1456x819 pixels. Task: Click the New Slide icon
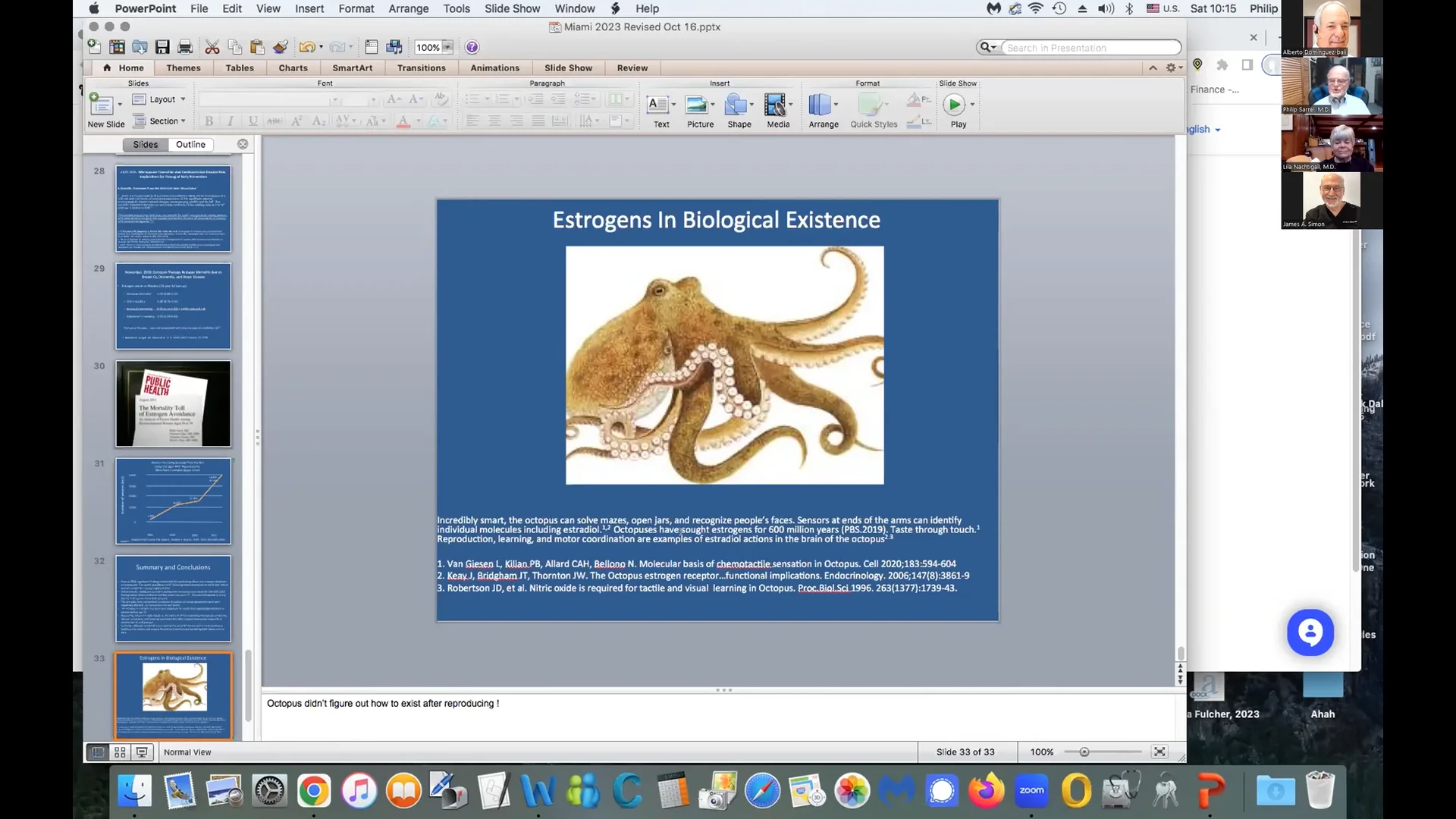(100, 105)
